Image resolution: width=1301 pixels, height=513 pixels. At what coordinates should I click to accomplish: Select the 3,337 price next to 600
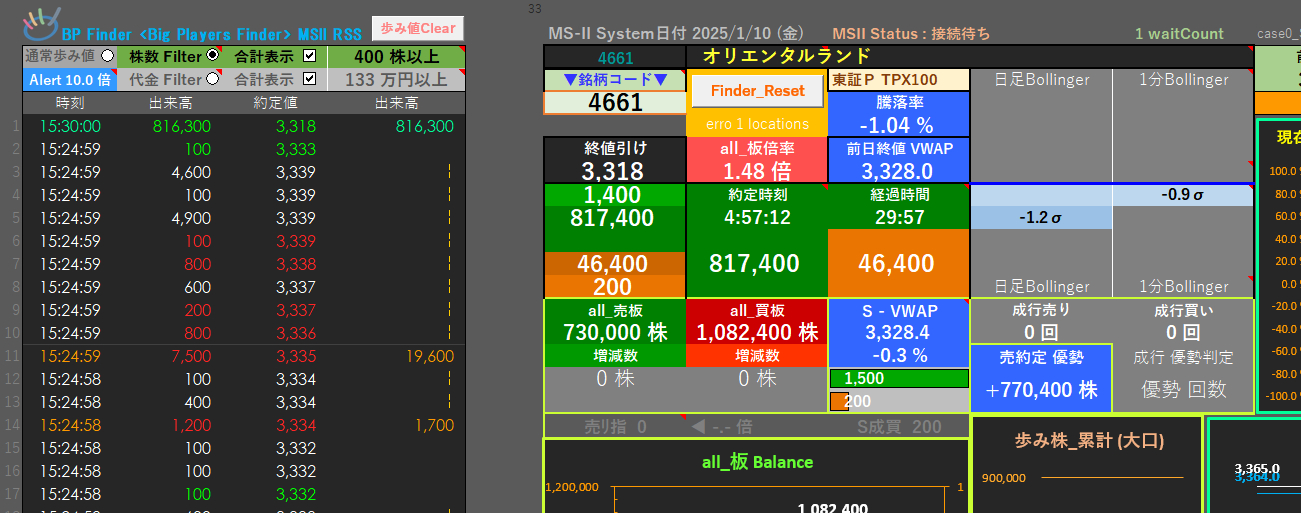pos(297,287)
